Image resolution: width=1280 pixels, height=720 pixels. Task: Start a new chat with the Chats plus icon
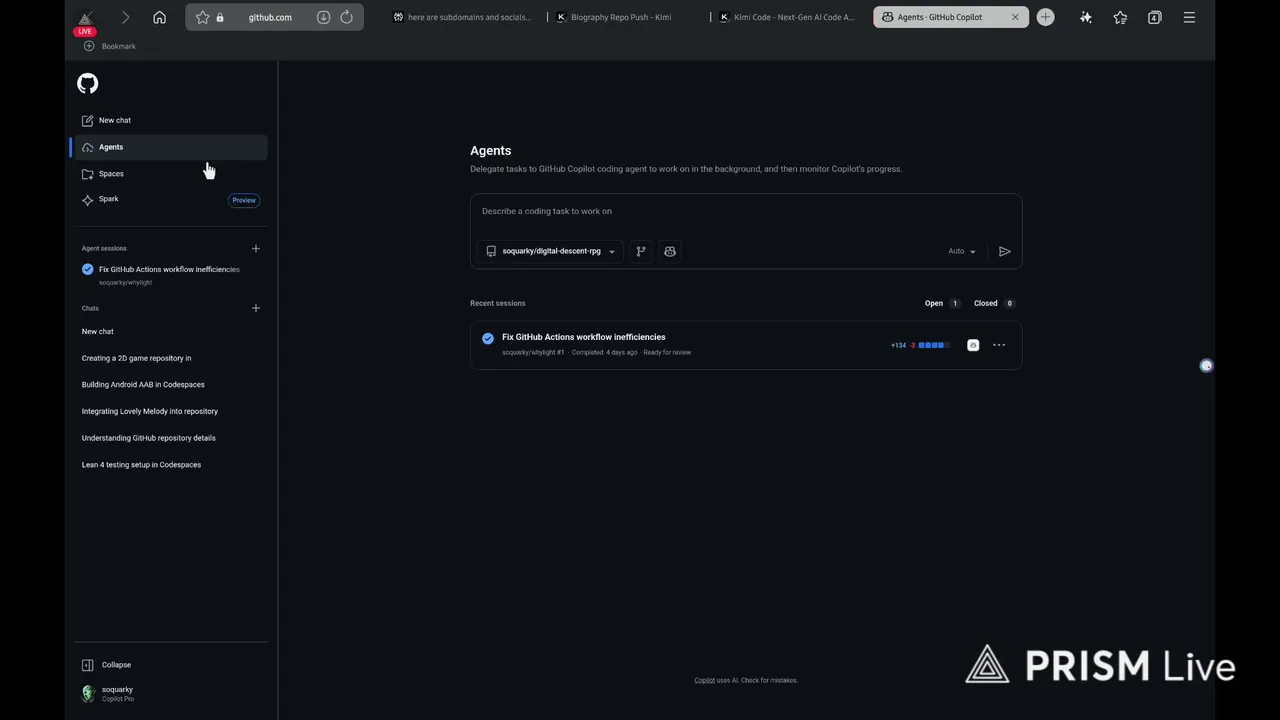coord(256,308)
